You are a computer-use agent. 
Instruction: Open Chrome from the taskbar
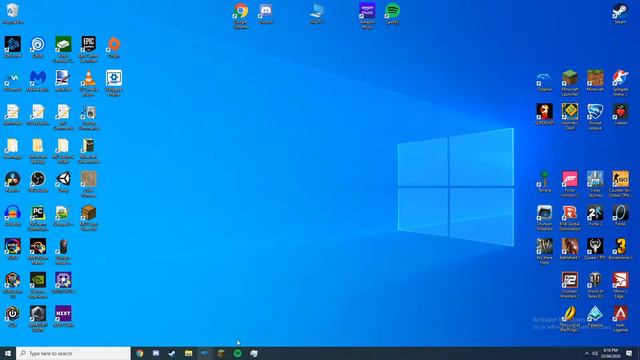click(140, 353)
